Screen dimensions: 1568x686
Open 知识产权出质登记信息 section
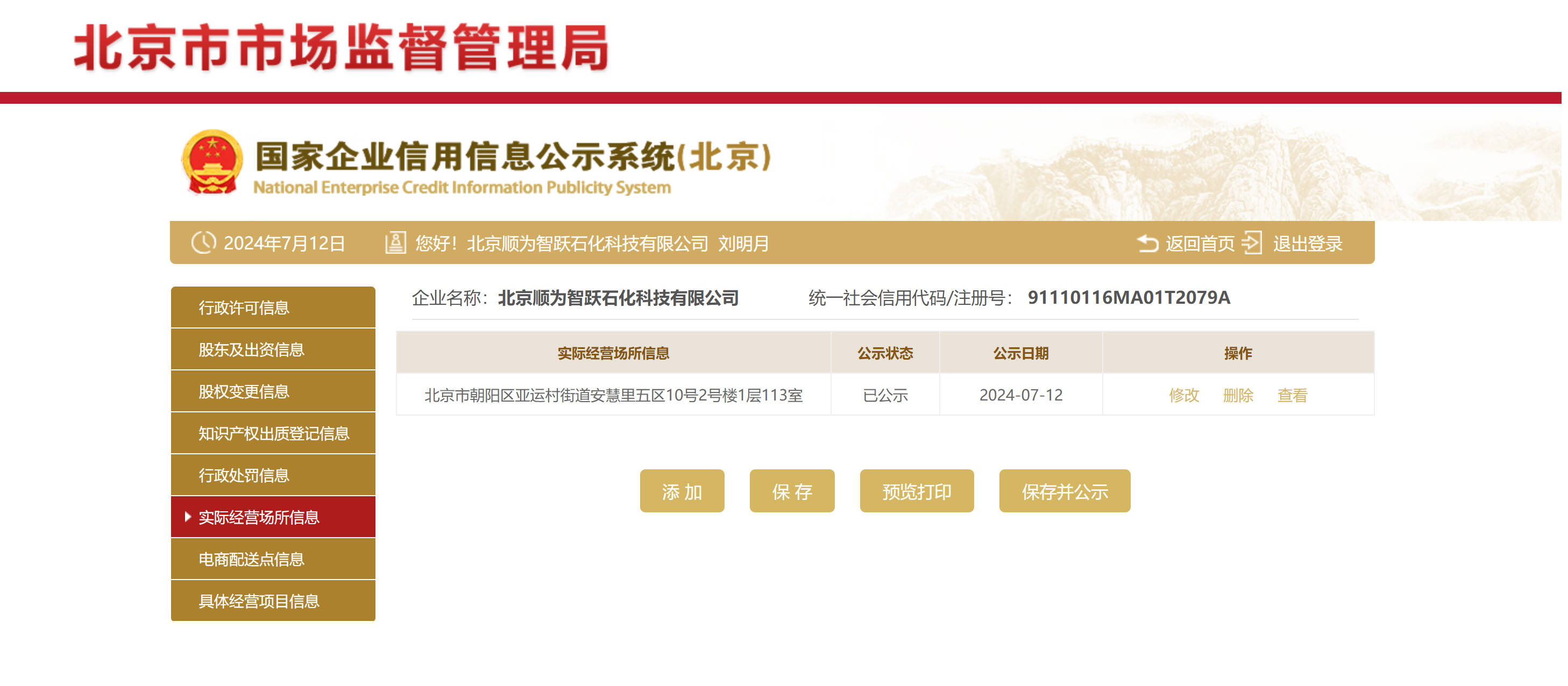[x=273, y=433]
